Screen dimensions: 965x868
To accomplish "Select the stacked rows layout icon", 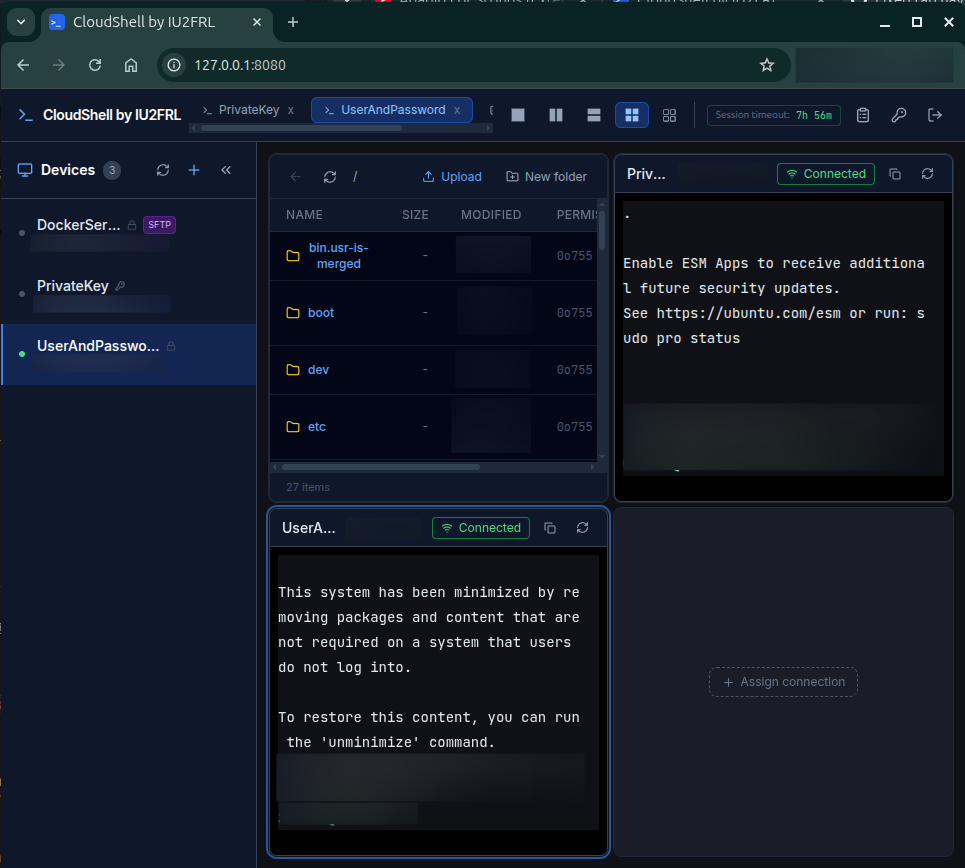I will point(594,115).
